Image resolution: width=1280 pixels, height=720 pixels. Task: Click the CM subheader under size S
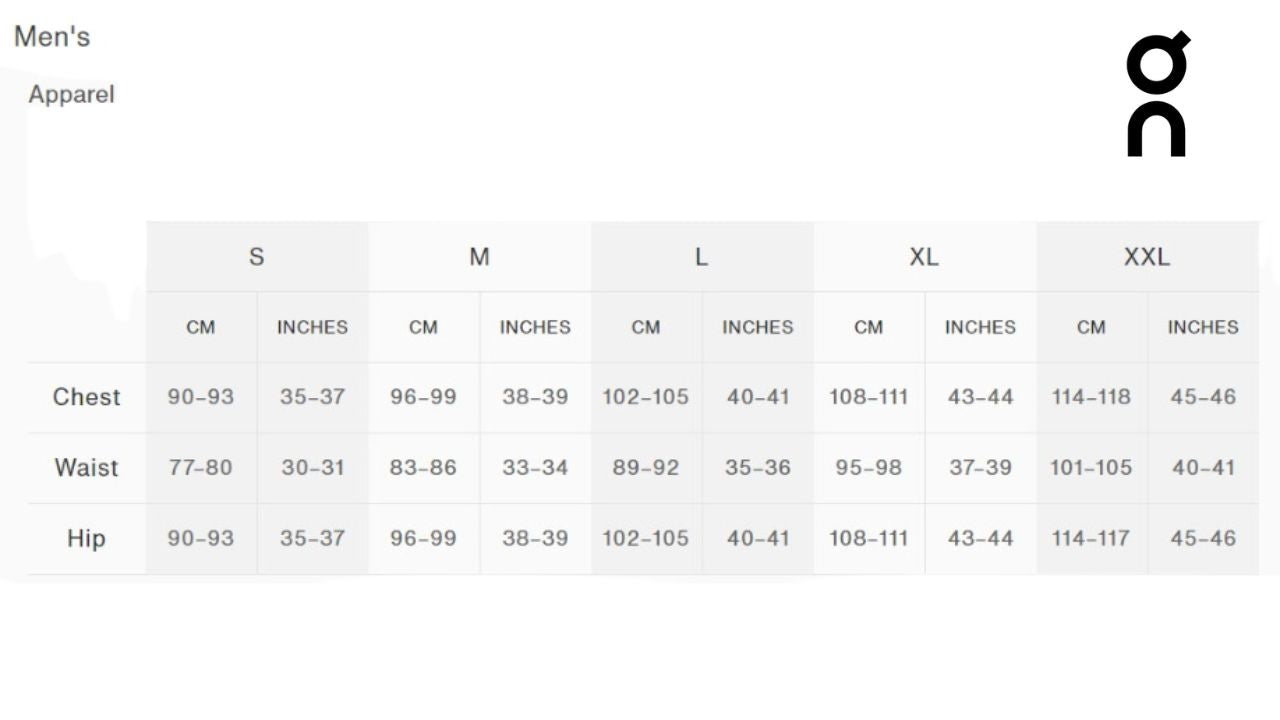click(x=201, y=327)
